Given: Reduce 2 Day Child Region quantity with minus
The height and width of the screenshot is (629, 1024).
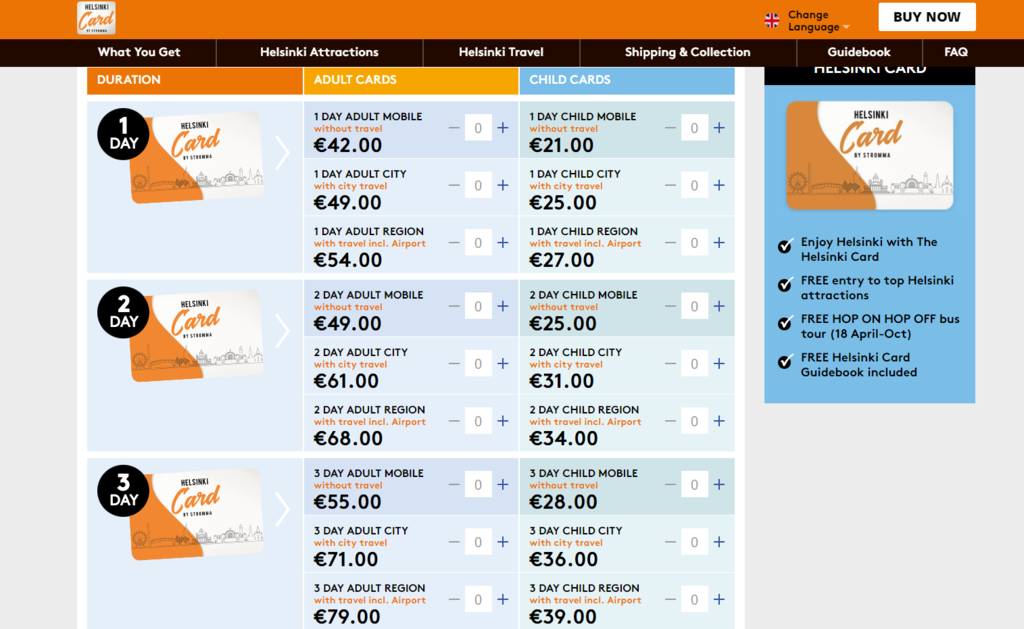Looking at the screenshot, I should (x=670, y=421).
